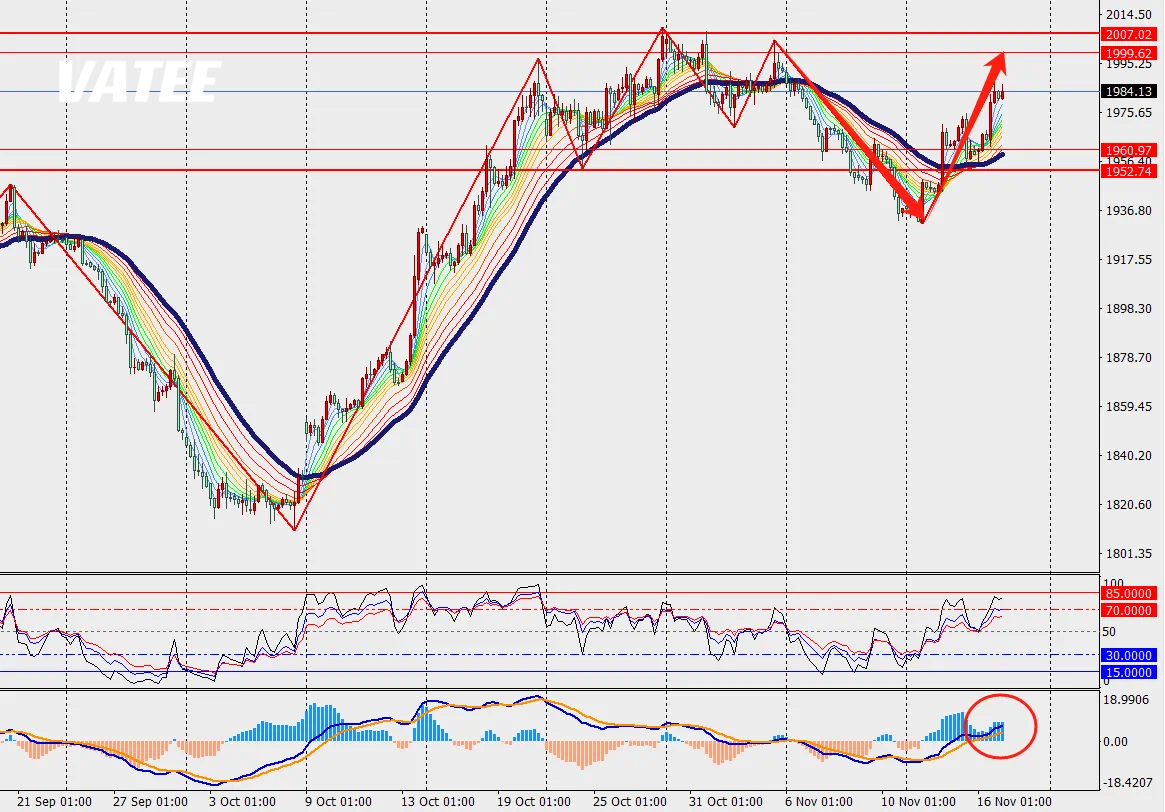Image resolution: width=1165 pixels, height=812 pixels.
Task: Click the red upward arrow head
Action: click(x=995, y=62)
